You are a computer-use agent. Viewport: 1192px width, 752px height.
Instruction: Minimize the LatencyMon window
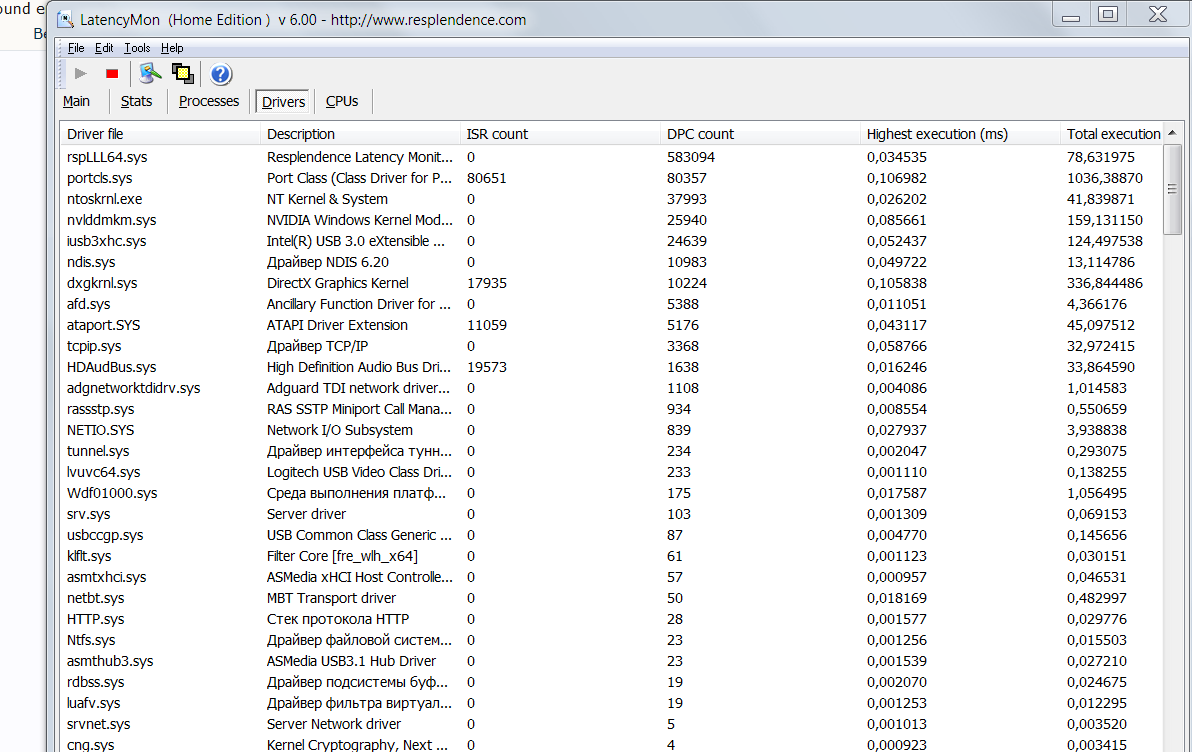point(1071,14)
